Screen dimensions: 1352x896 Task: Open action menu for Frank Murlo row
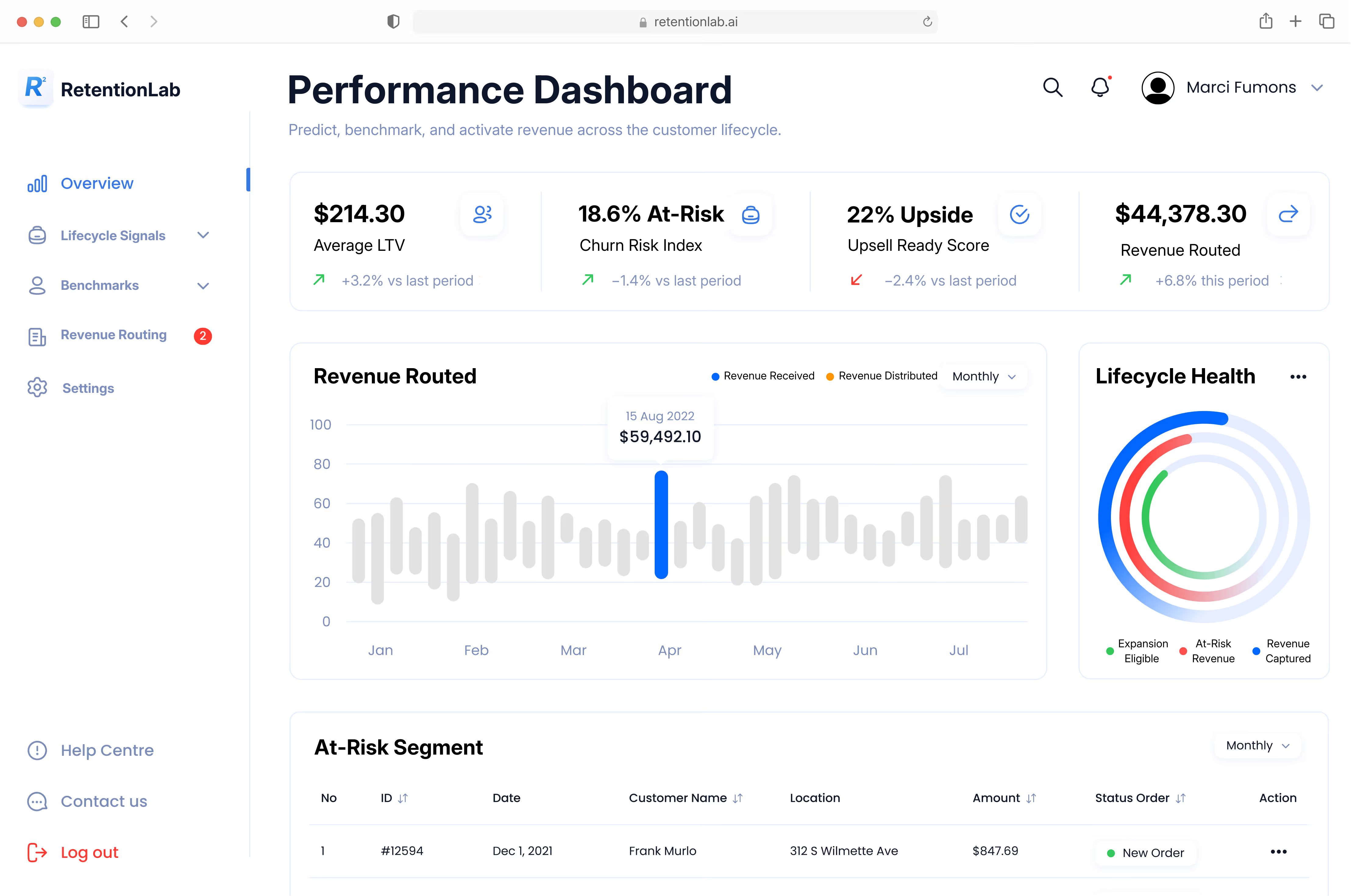tap(1278, 852)
